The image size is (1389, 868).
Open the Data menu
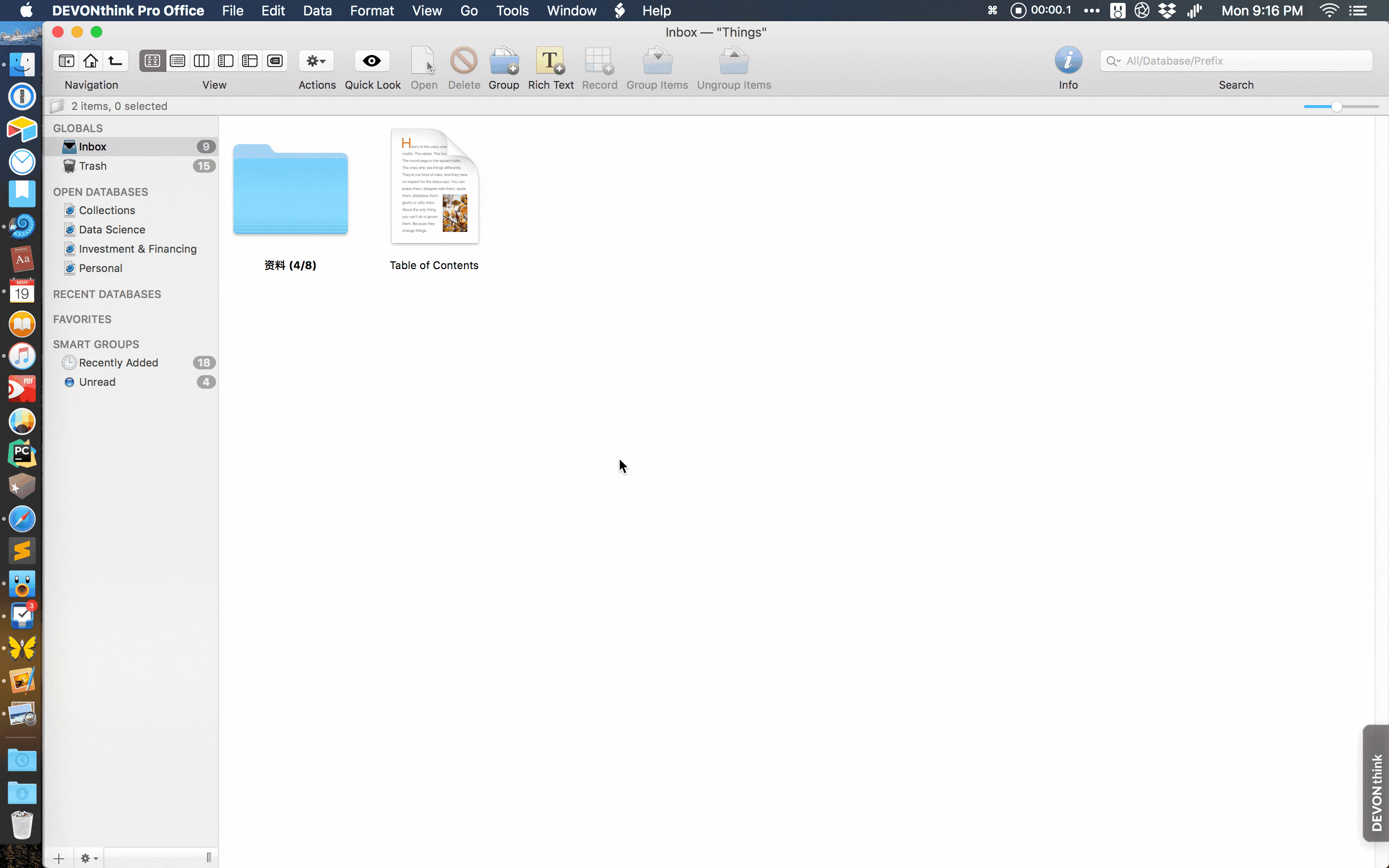pyautogui.click(x=317, y=11)
